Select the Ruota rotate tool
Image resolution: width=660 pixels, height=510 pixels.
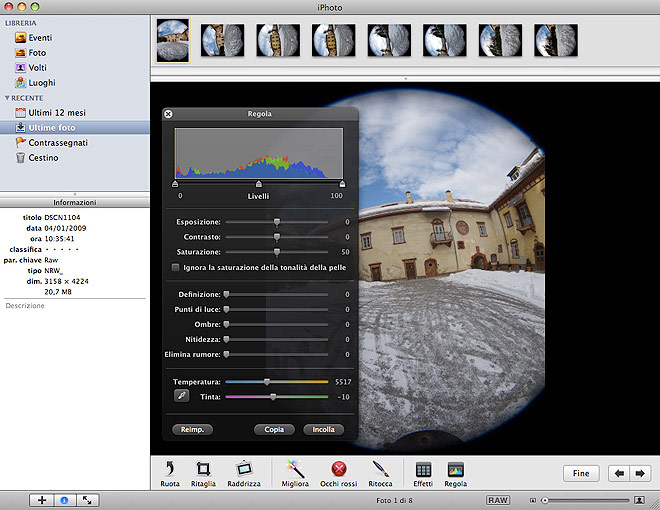[x=170, y=473]
